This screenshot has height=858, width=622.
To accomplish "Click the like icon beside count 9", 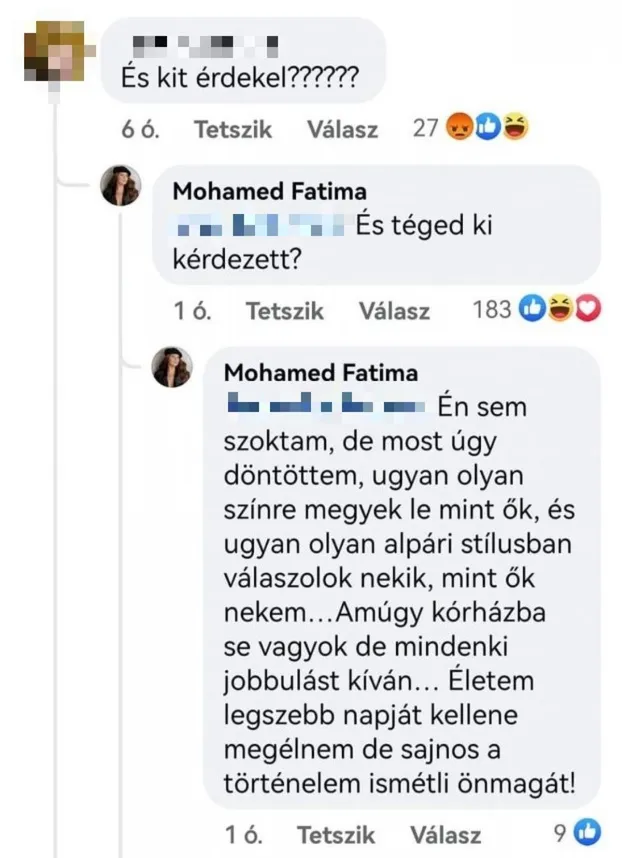I will 589,829.
